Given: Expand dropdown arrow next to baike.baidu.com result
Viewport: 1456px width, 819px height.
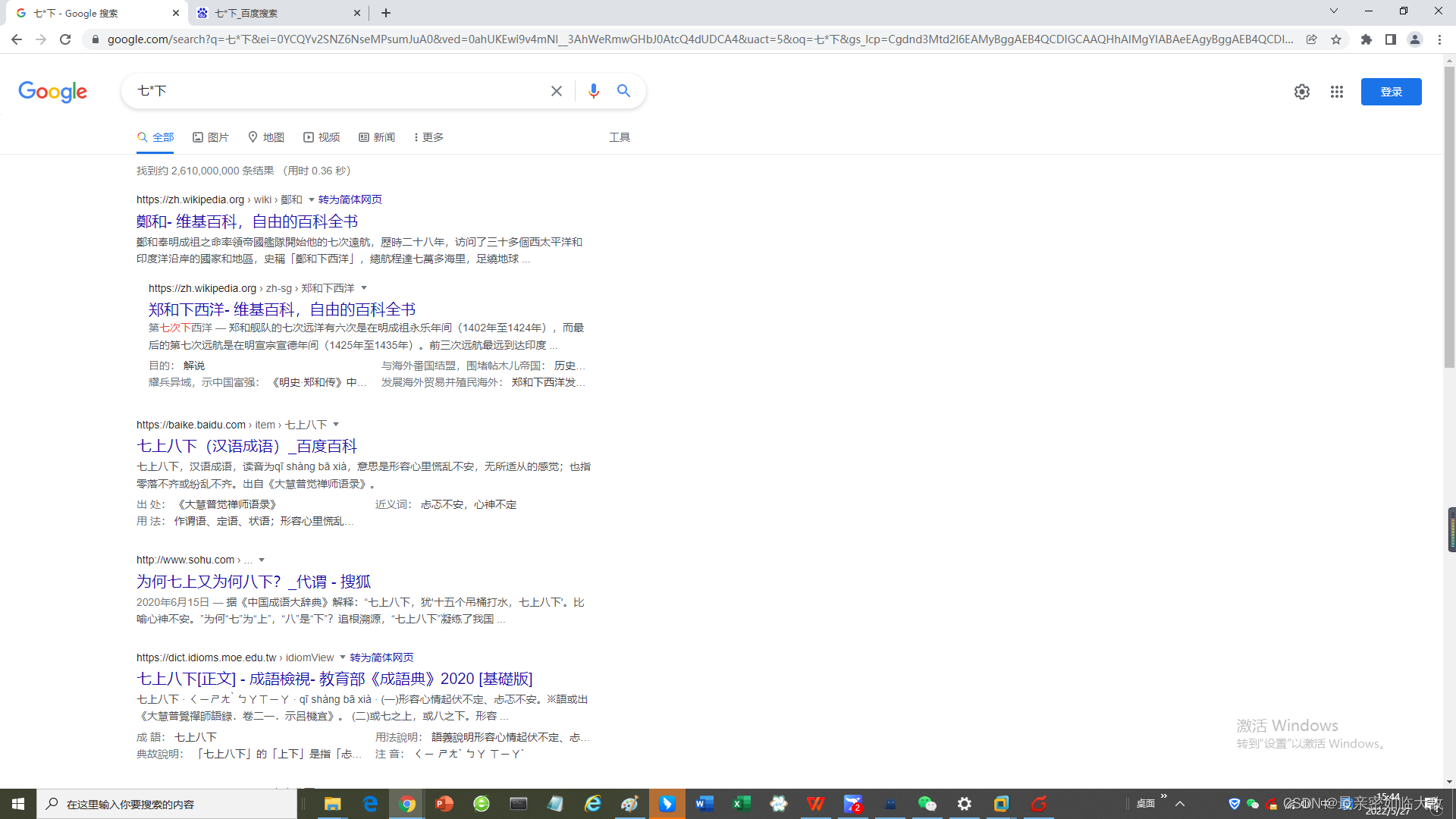Looking at the screenshot, I should pyautogui.click(x=336, y=425).
